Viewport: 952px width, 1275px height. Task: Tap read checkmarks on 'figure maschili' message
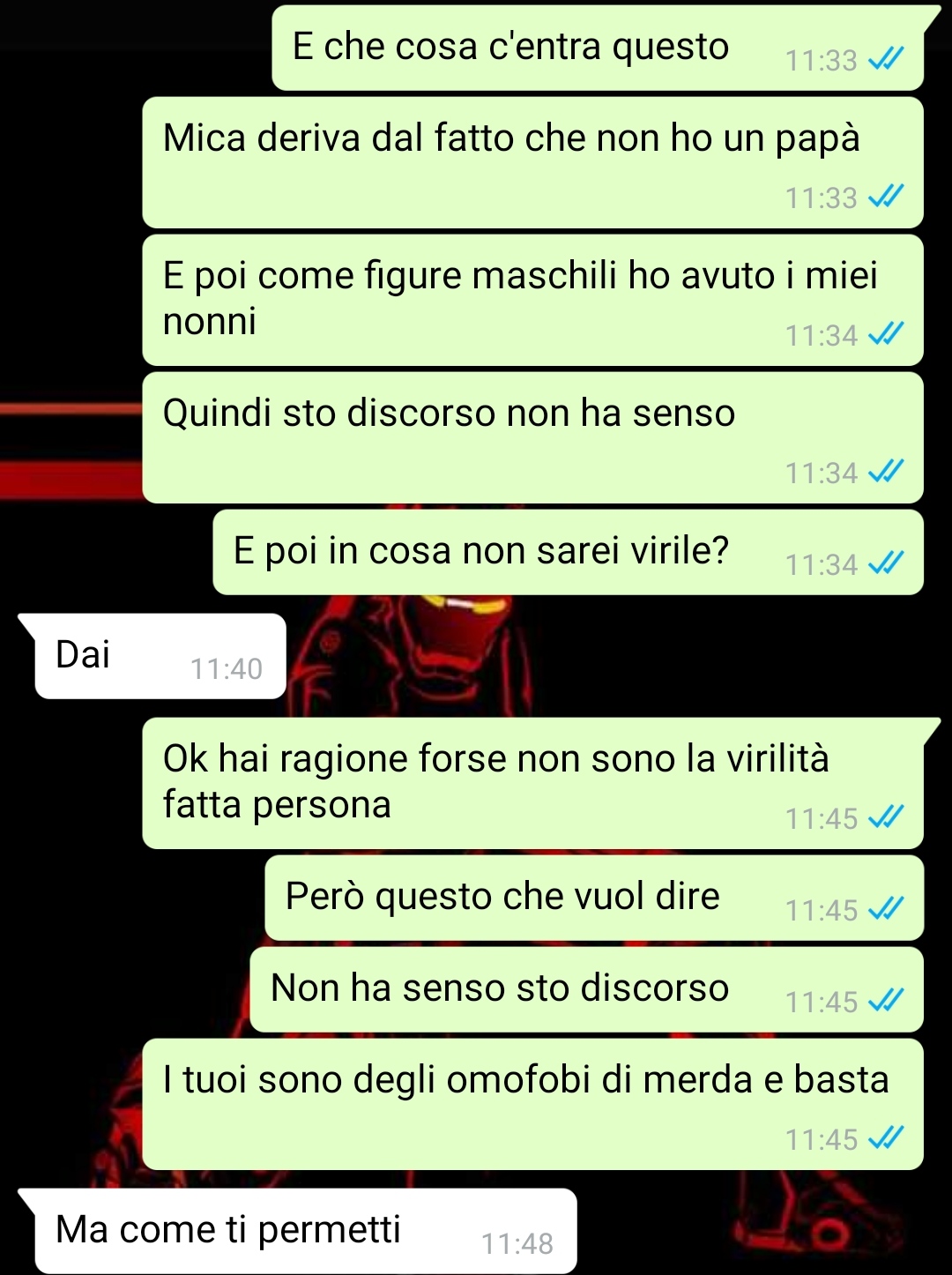tap(885, 335)
